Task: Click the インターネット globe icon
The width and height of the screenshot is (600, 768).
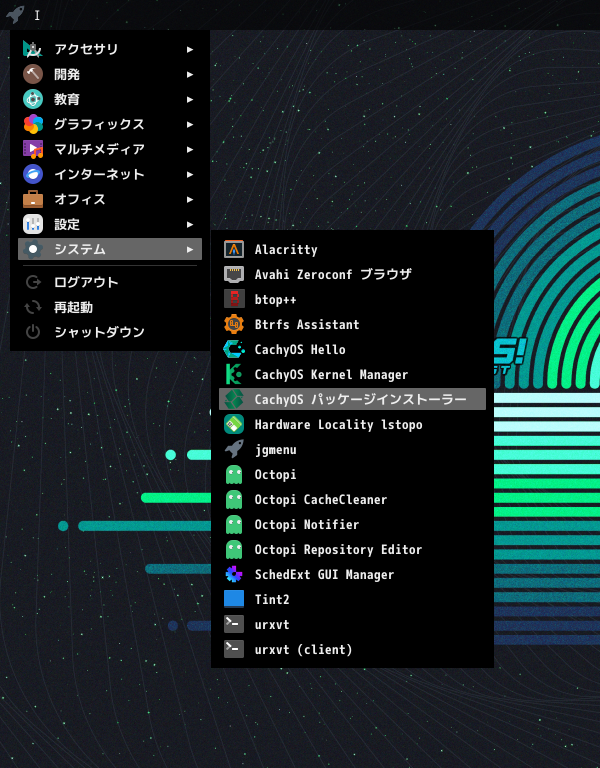Action: pos(33,174)
